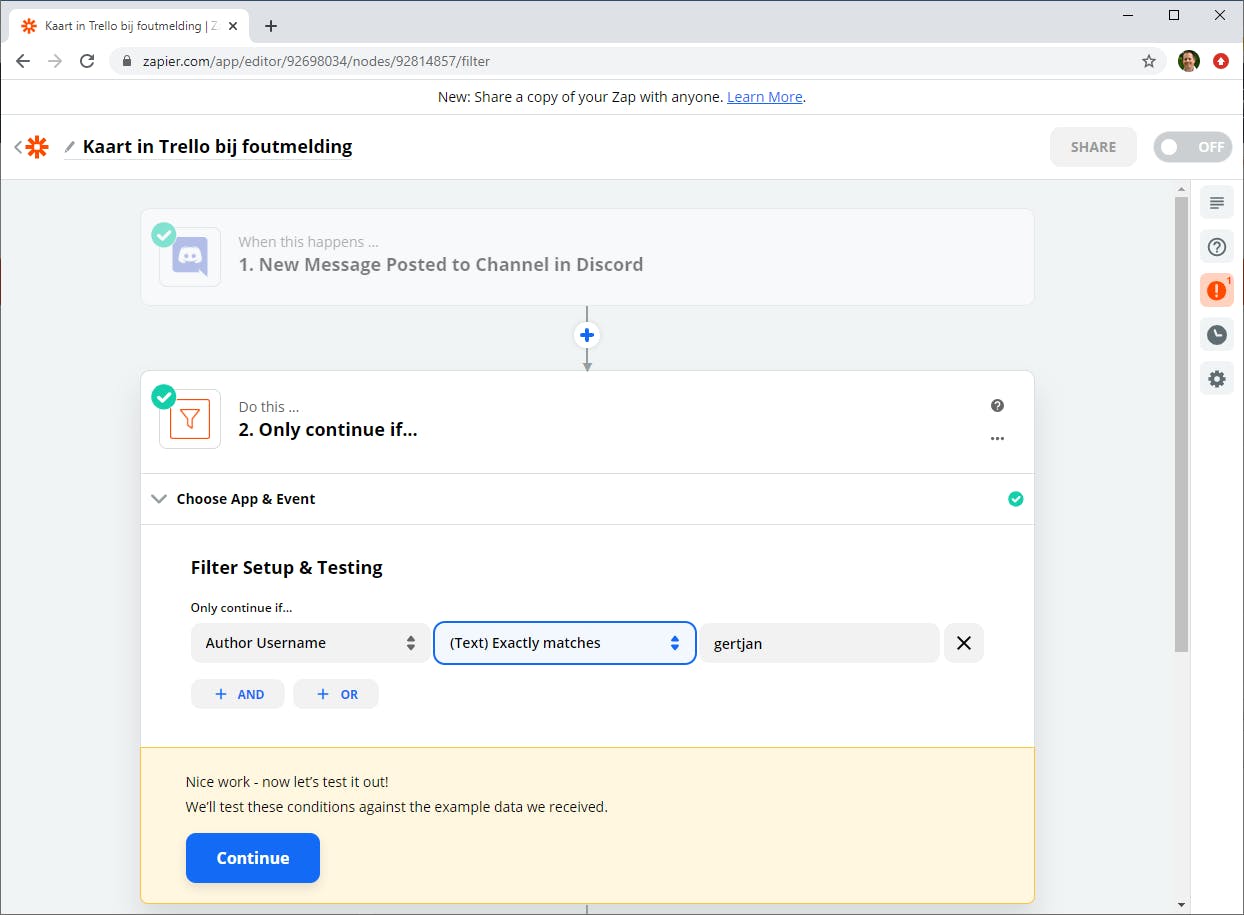The height and width of the screenshot is (915, 1244).
Task: Toggle the Zap ON/OFF switch
Action: pos(1192,147)
